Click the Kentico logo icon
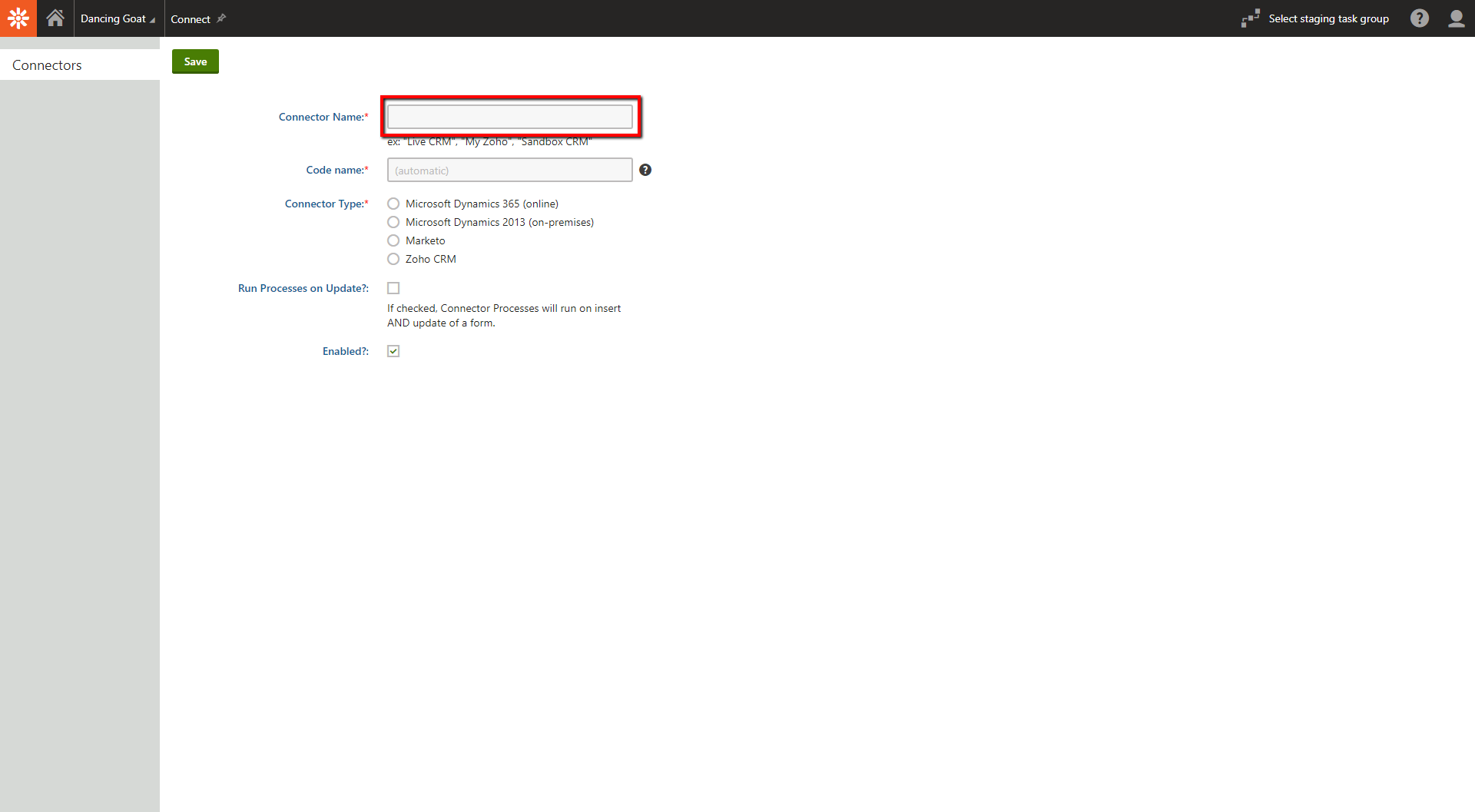Viewport: 1475px width, 812px height. (x=18, y=18)
